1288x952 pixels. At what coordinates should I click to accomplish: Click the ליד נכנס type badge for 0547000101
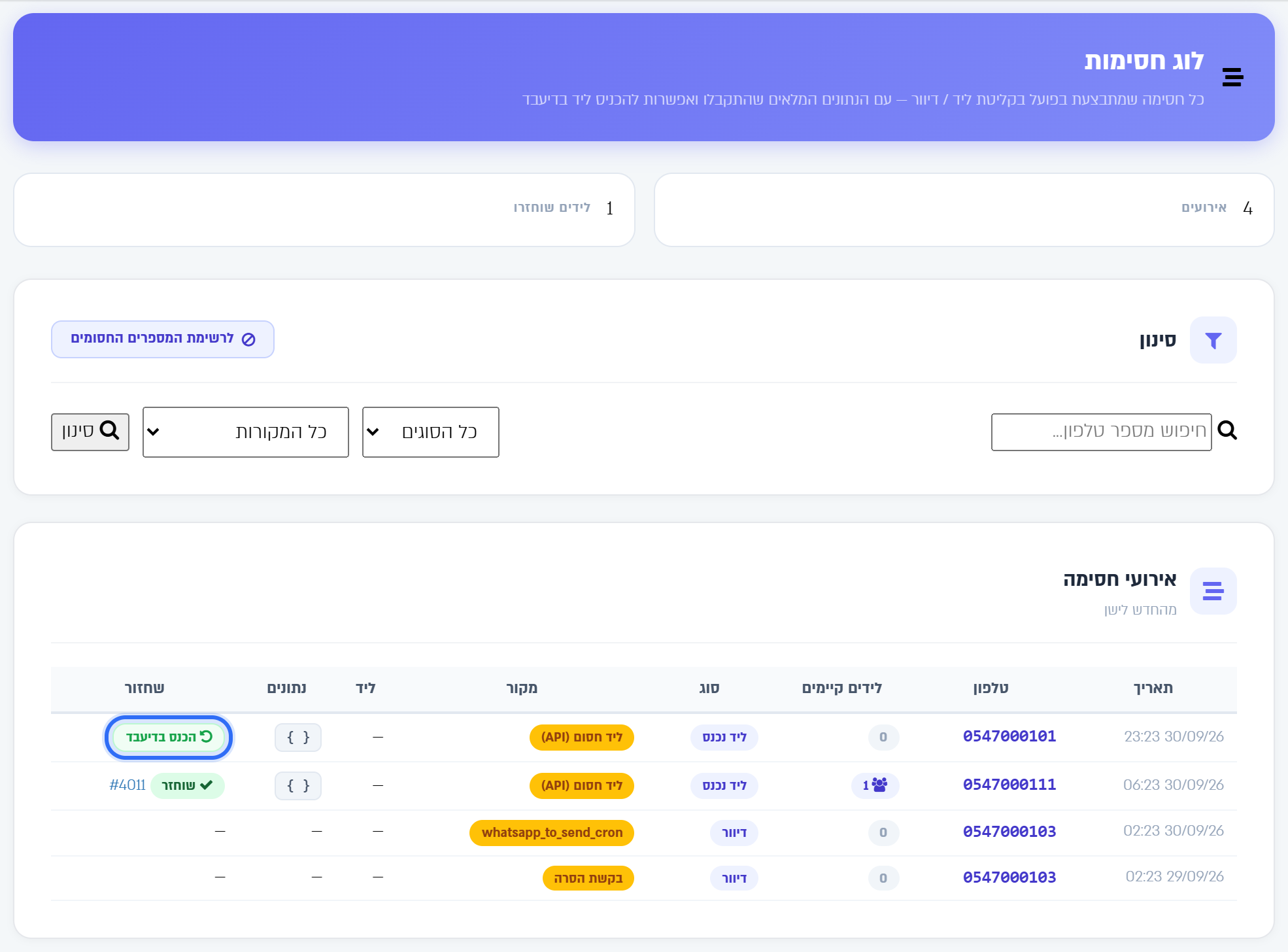724,738
